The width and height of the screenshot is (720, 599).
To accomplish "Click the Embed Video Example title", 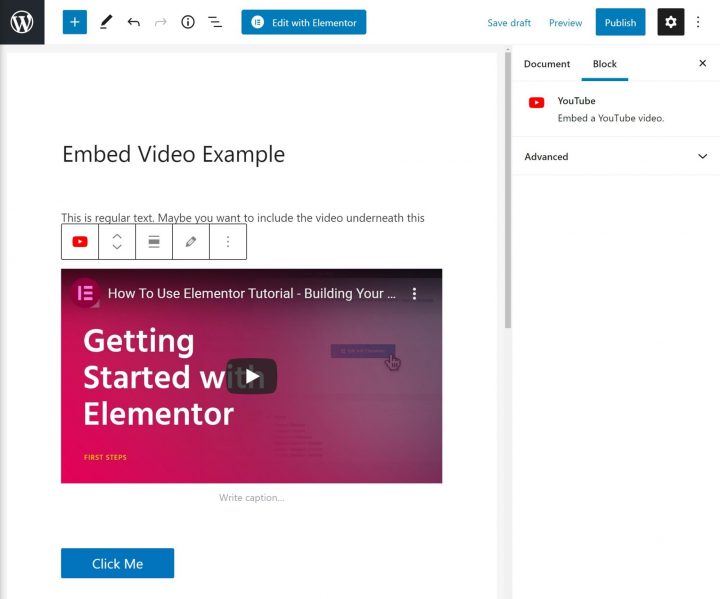I will 174,154.
